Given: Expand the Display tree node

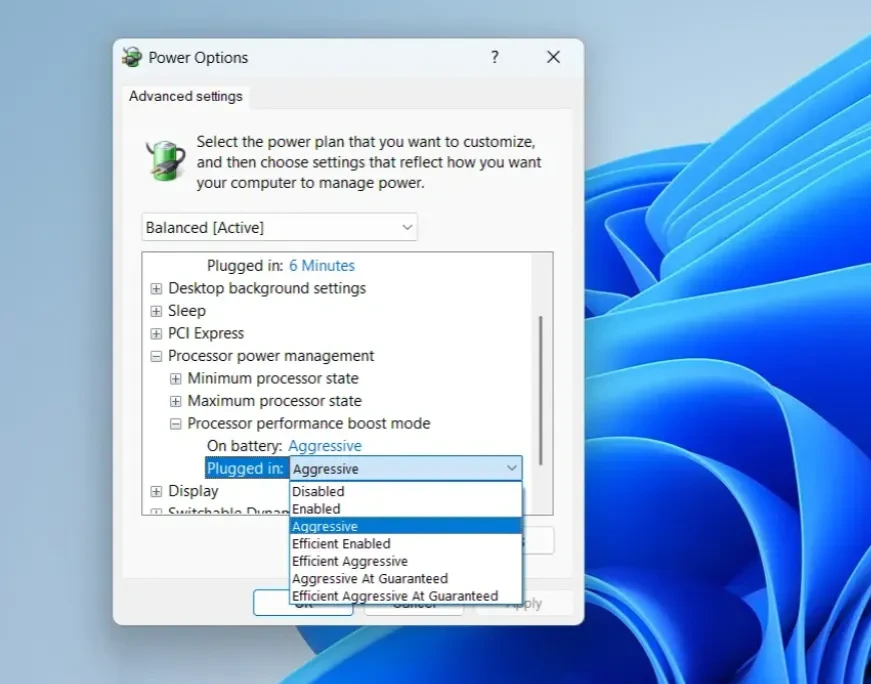Looking at the screenshot, I should click(157, 491).
